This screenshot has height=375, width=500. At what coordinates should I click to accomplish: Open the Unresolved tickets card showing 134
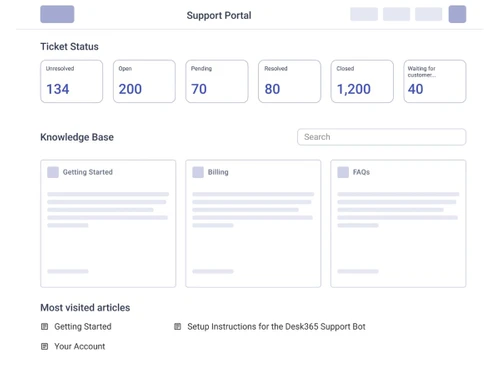tap(72, 81)
